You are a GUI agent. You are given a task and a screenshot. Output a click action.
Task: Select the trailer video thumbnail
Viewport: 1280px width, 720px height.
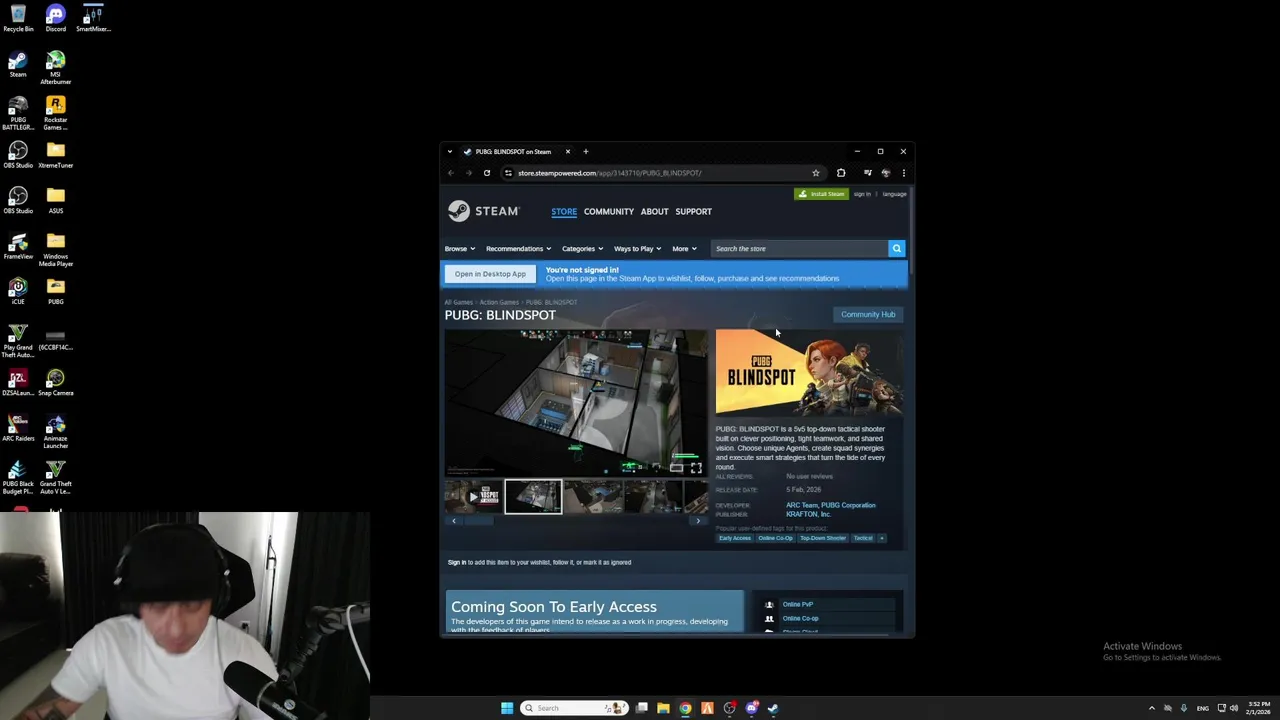[x=472, y=496]
